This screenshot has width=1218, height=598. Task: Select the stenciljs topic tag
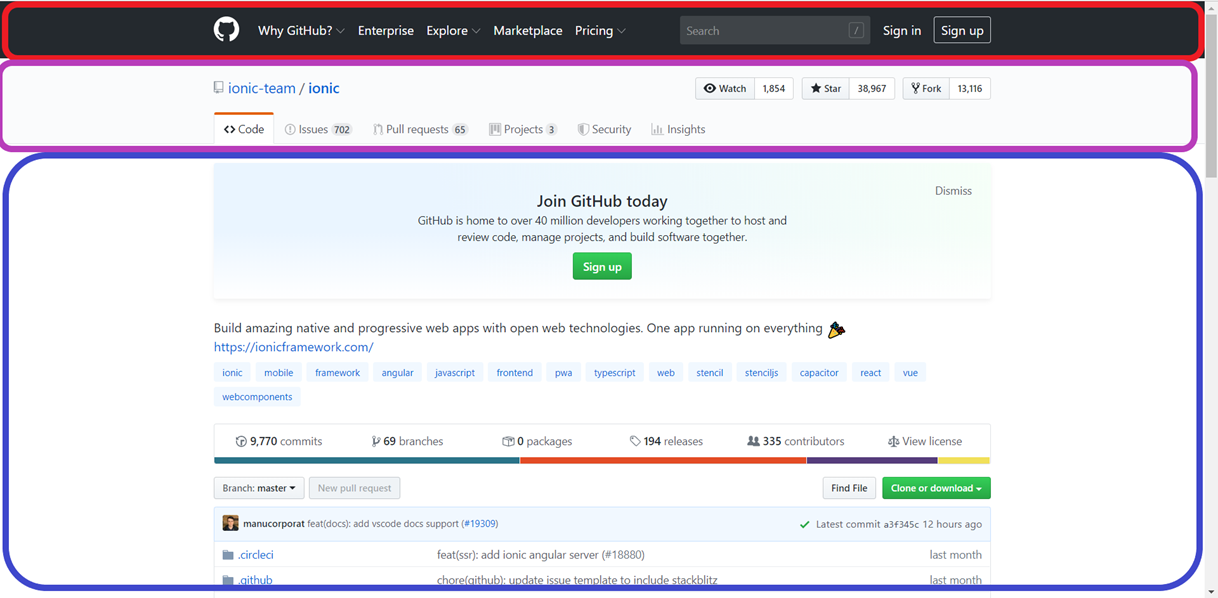(761, 373)
